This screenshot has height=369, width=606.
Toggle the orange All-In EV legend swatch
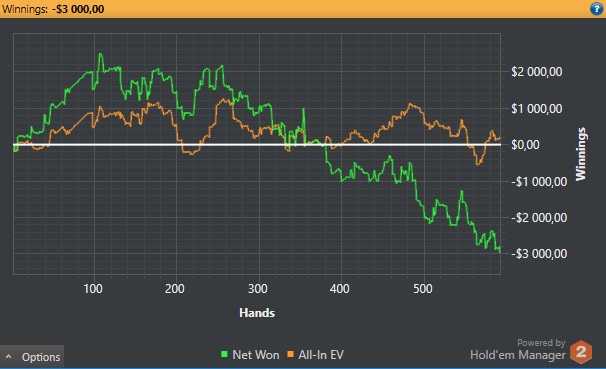tap(291, 354)
